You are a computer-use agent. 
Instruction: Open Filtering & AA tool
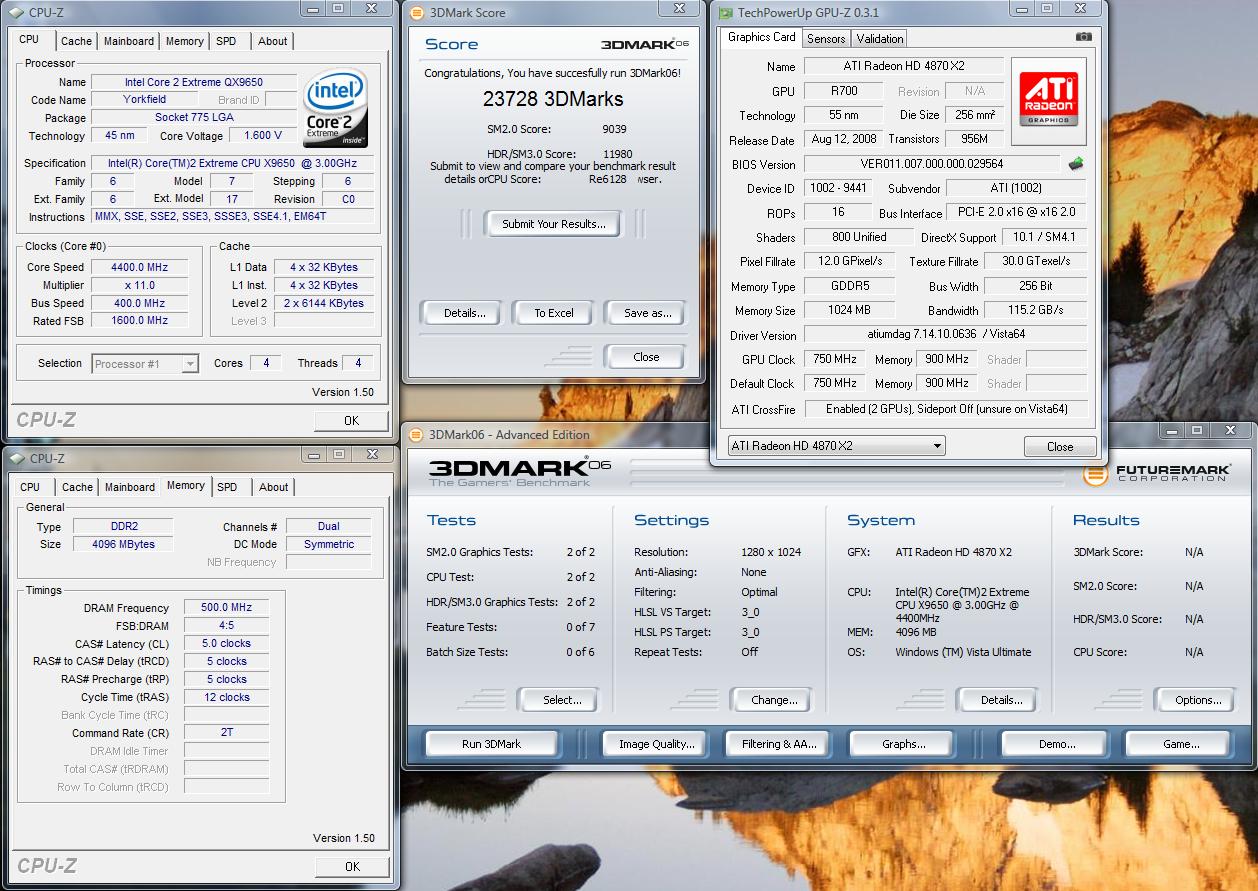[779, 744]
